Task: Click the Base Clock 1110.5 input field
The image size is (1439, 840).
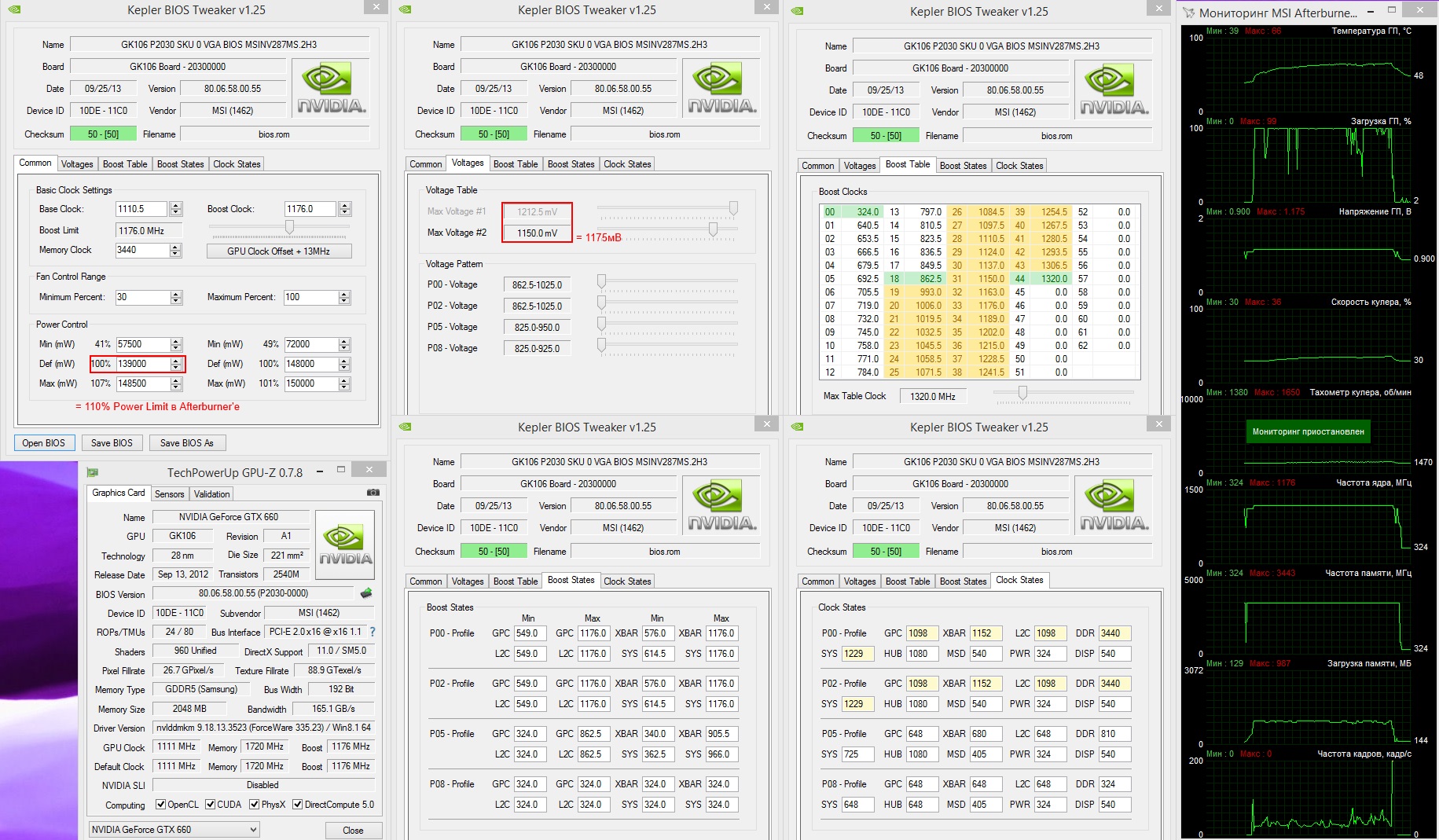Action: (141, 209)
